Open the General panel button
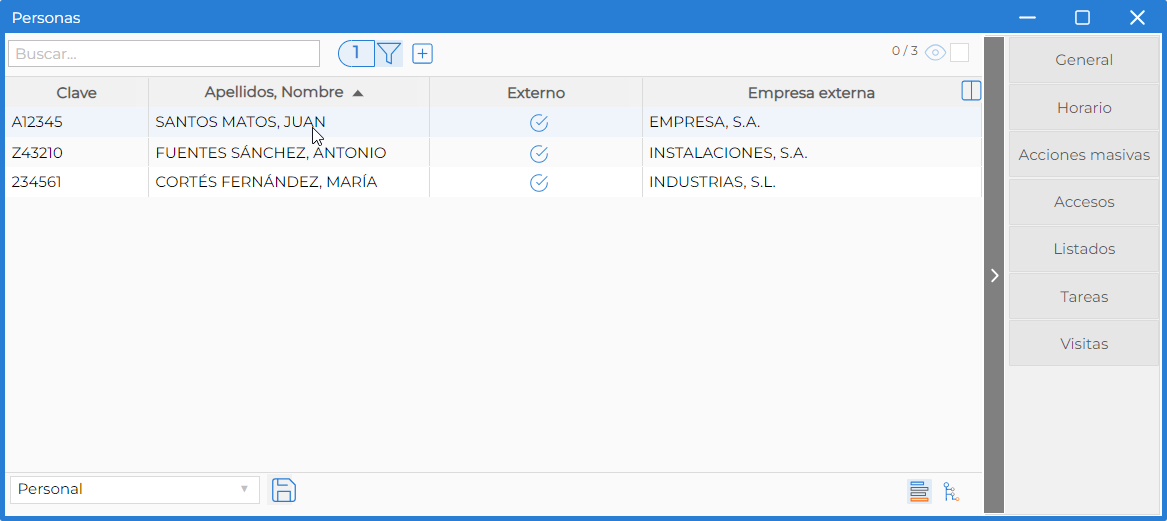Viewport: 1167px width, 521px height. [1084, 60]
